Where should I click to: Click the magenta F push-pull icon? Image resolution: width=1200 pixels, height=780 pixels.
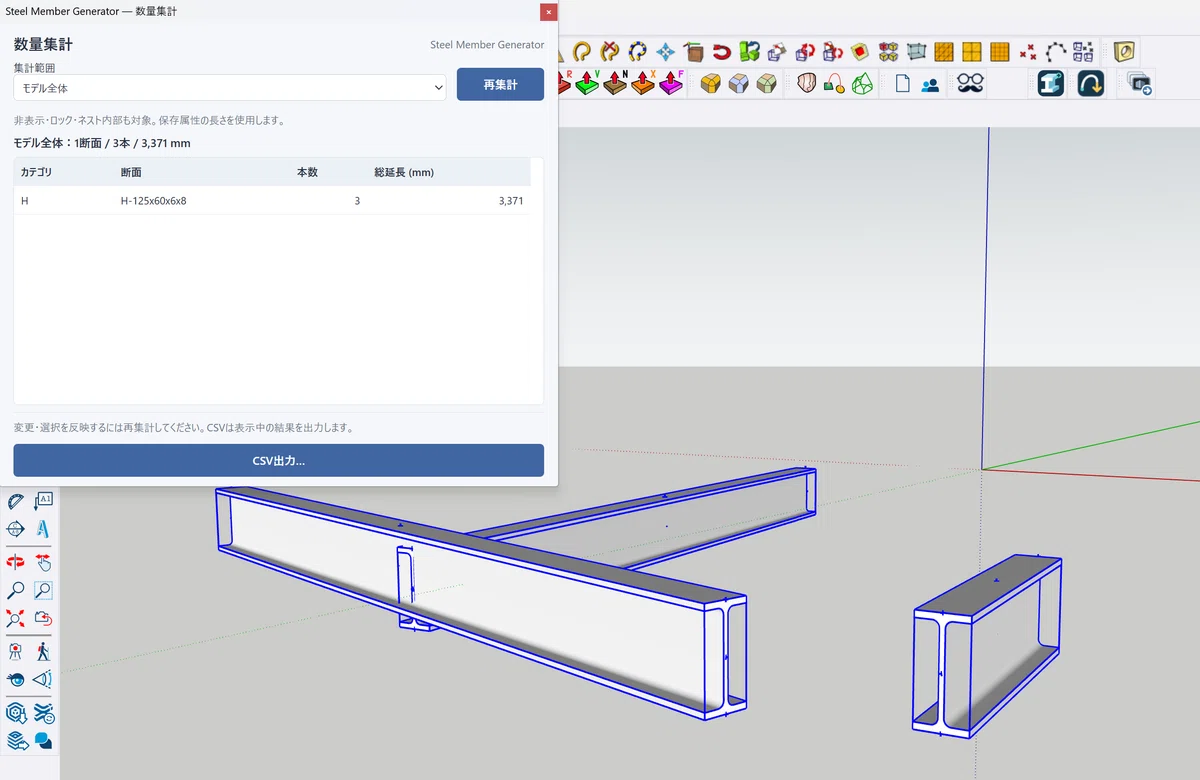coord(672,84)
